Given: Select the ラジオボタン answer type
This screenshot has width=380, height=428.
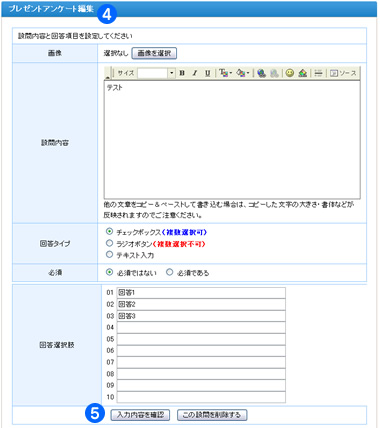Looking at the screenshot, I should tap(109, 243).
